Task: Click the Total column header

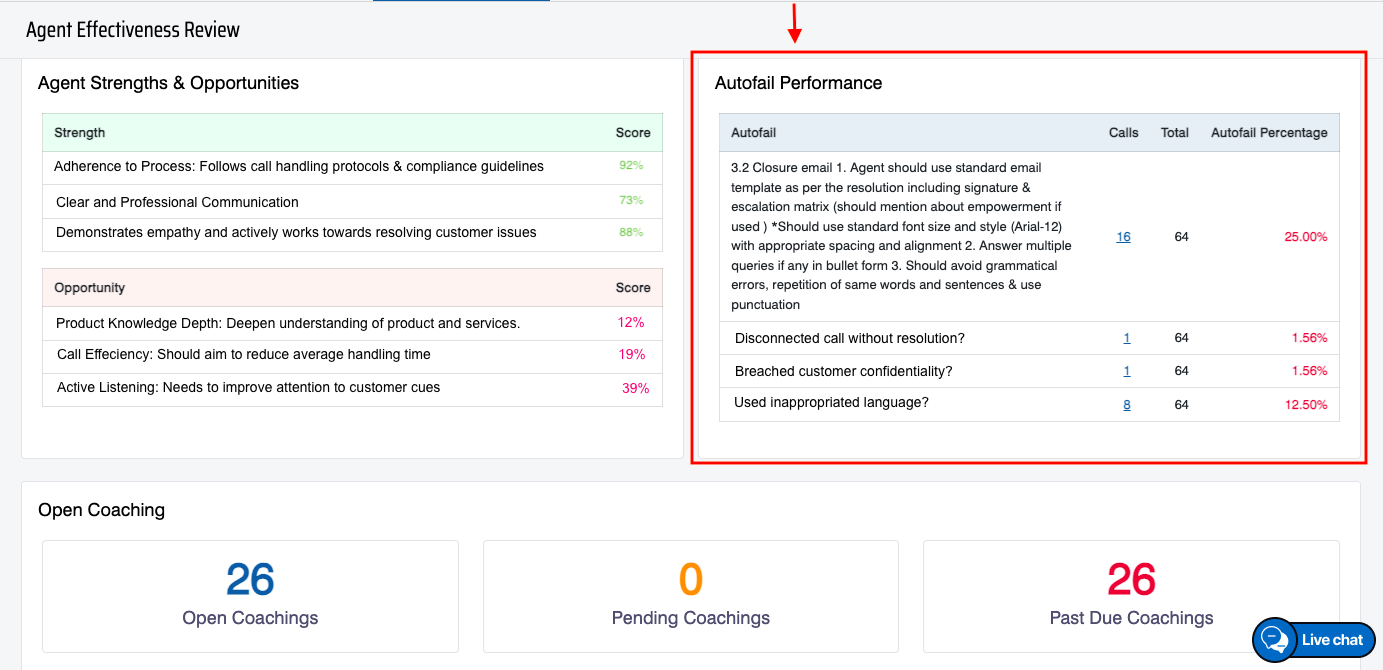Action: pos(1174,133)
